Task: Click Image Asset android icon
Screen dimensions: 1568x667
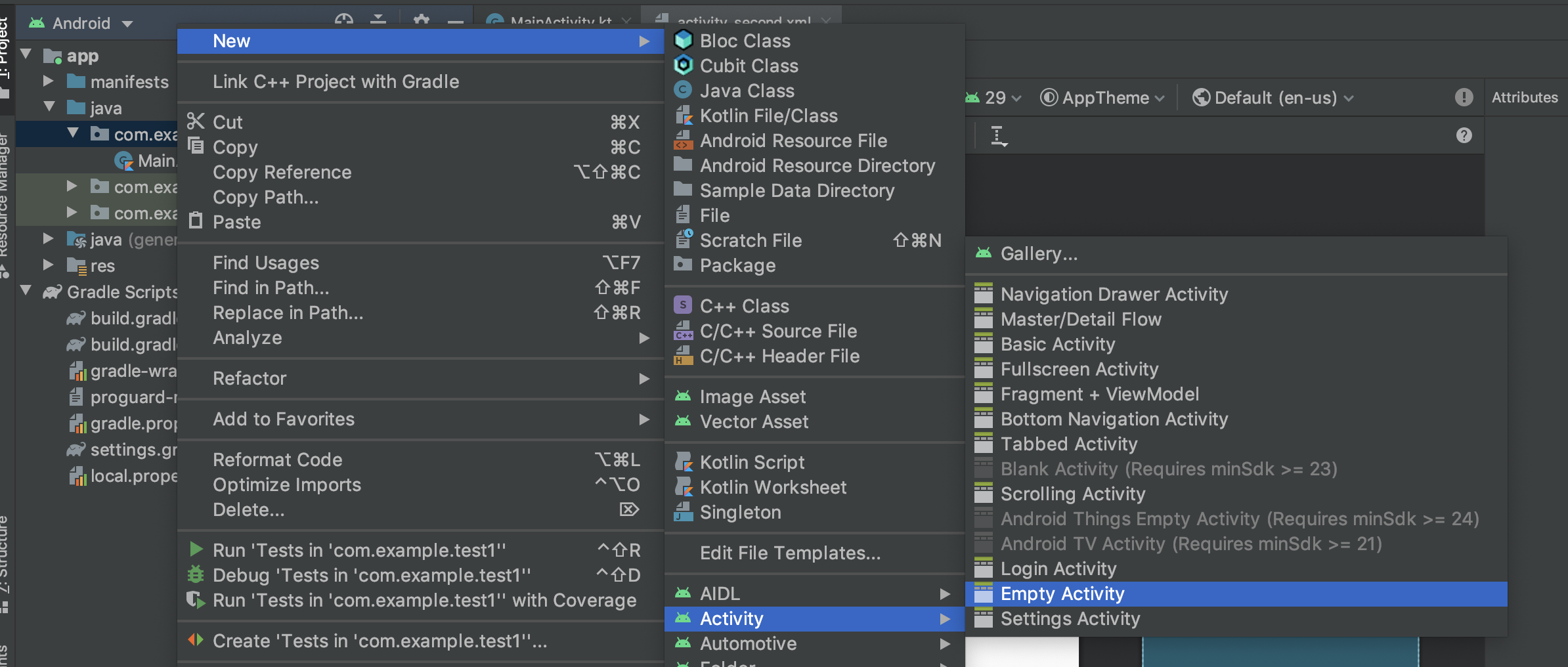Action: point(684,396)
